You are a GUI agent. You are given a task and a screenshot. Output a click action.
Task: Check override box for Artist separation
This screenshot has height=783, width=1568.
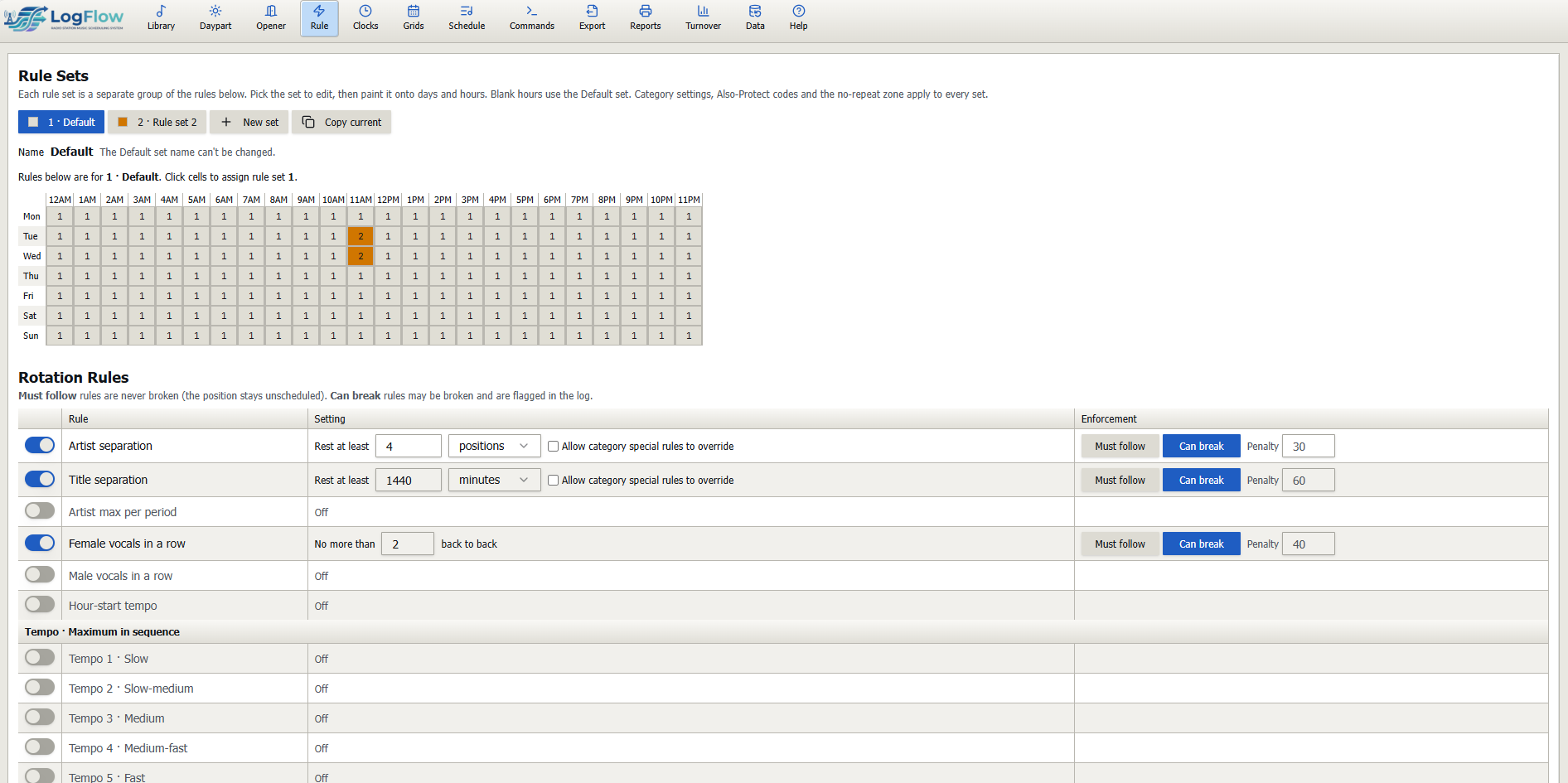click(553, 446)
